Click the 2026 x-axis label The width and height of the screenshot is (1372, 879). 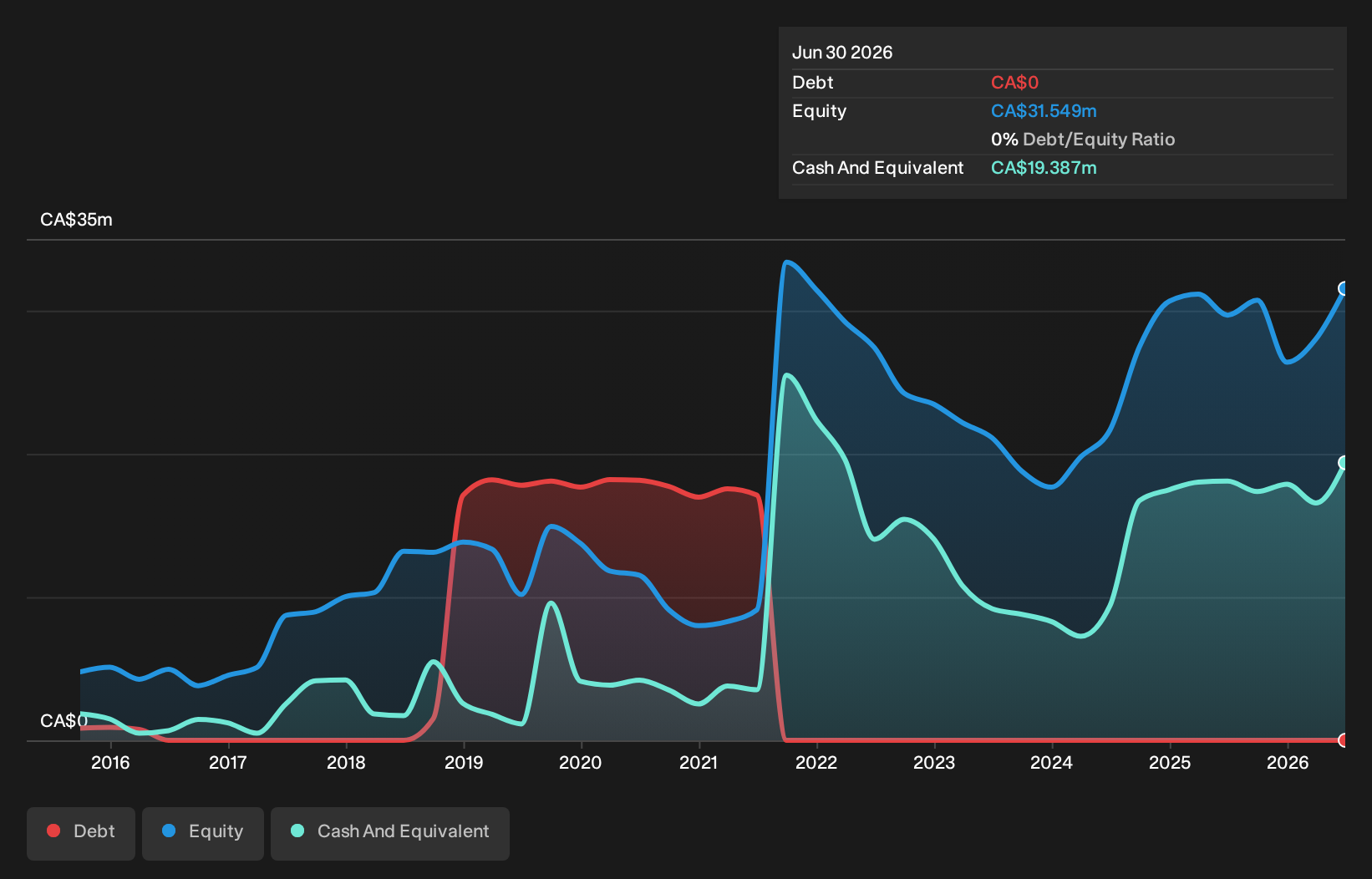coord(1288,762)
